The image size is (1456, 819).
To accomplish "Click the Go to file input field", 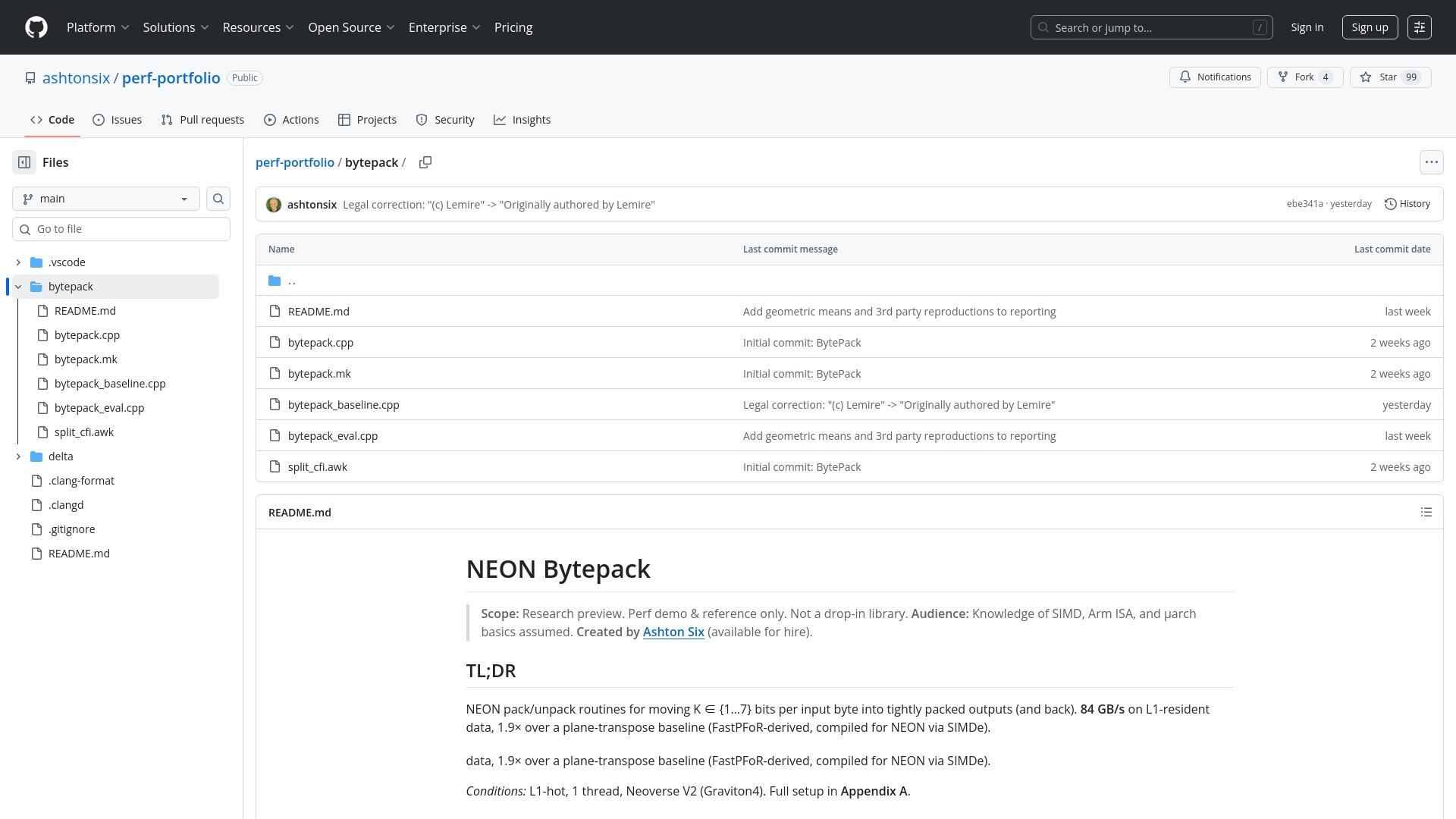I will pyautogui.click(x=121, y=228).
